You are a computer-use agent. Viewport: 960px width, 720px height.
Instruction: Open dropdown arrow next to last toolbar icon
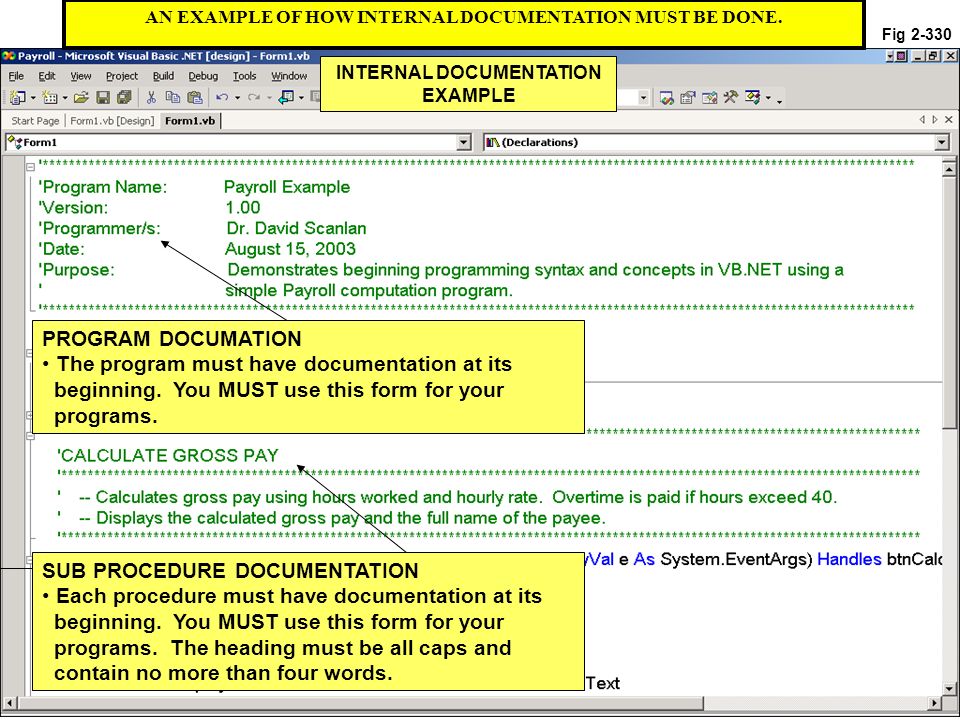768,97
